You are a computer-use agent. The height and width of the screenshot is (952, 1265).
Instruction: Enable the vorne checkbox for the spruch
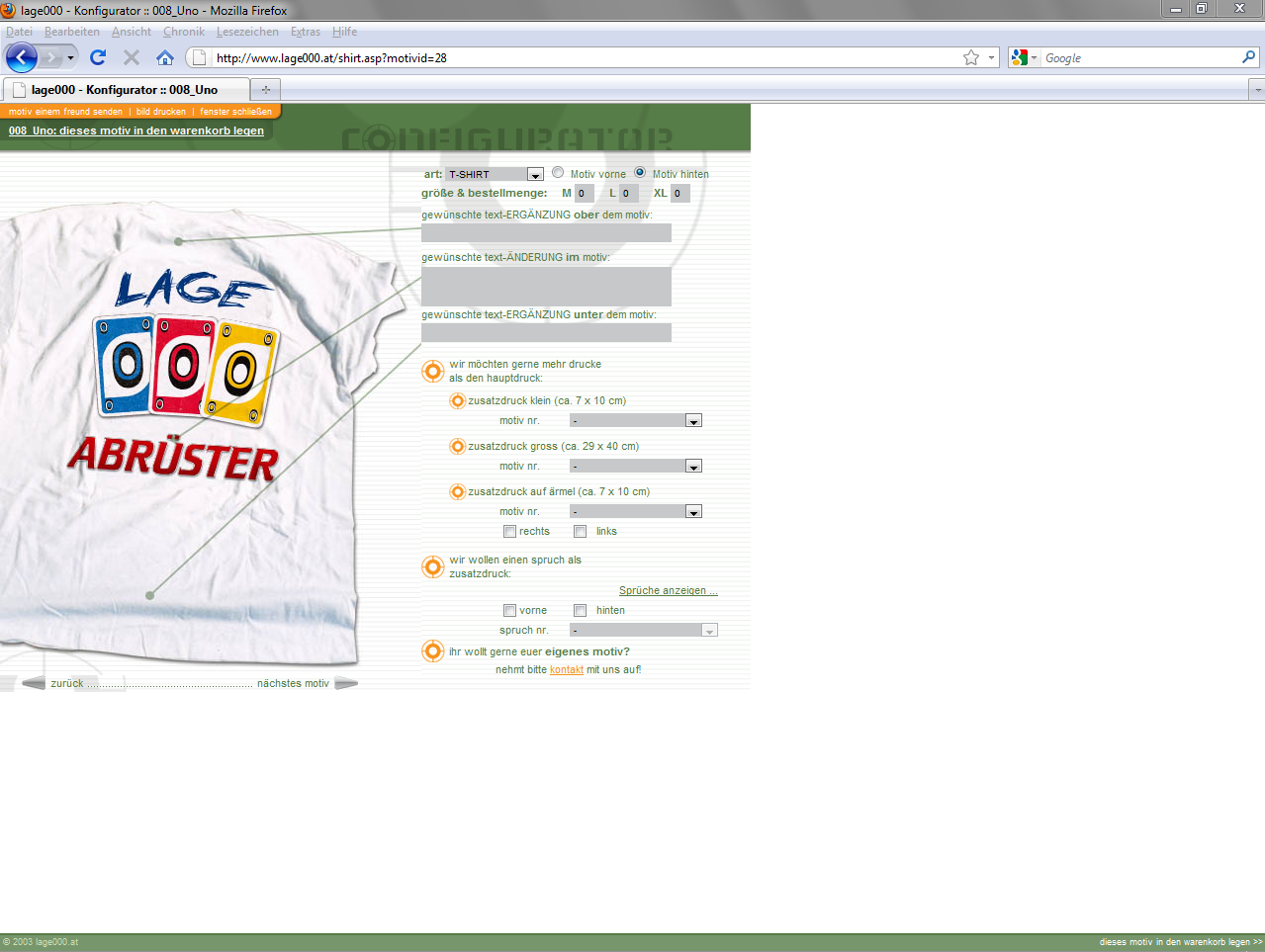(509, 610)
